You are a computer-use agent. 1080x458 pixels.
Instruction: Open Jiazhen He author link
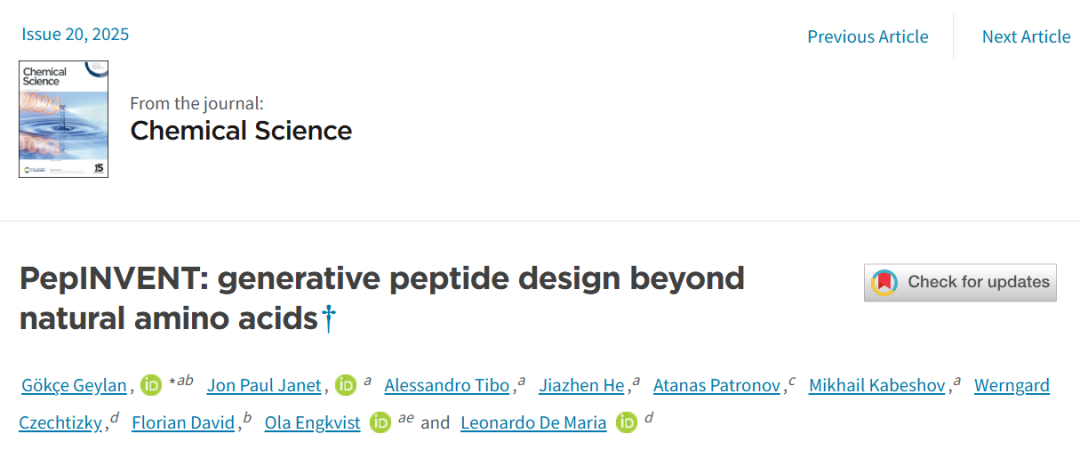[581, 386]
